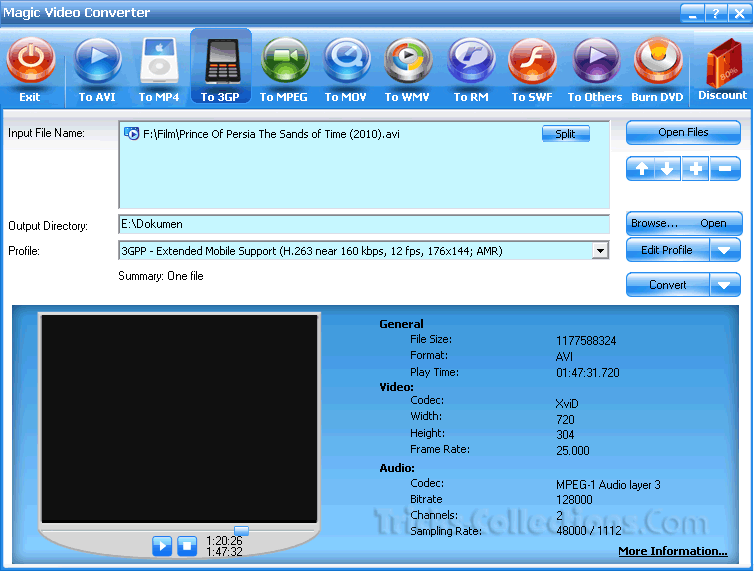This screenshot has height=571, width=754.
Task: Click the File Size value 1177588324
Action: (x=586, y=341)
